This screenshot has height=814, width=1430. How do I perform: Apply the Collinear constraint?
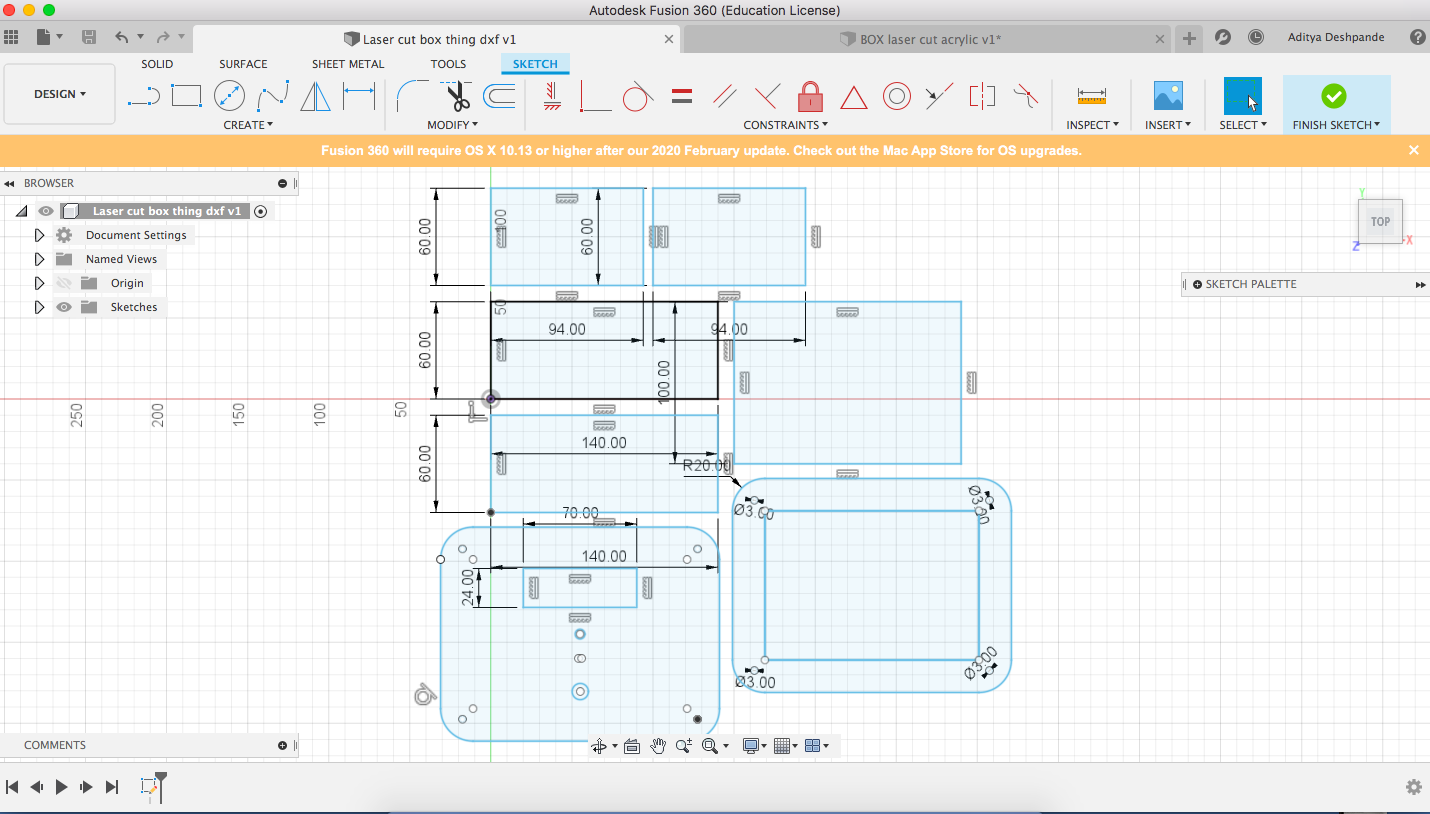(939, 96)
